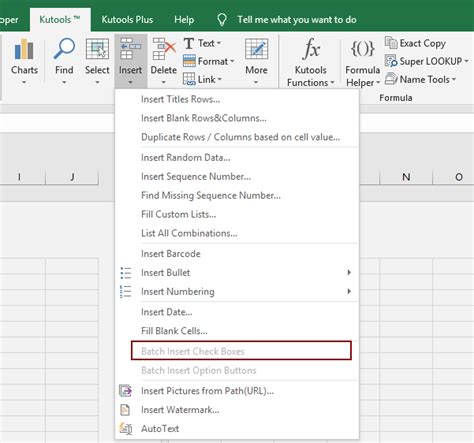Screen dimensions: 474x443
Task: Choose Duplicate Rows / Columns based on cell value
Action: (237, 137)
